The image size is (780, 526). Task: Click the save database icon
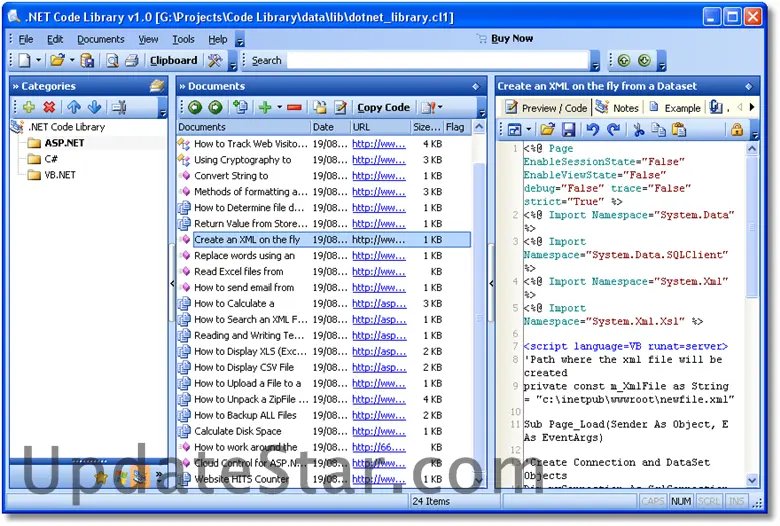[x=88, y=61]
